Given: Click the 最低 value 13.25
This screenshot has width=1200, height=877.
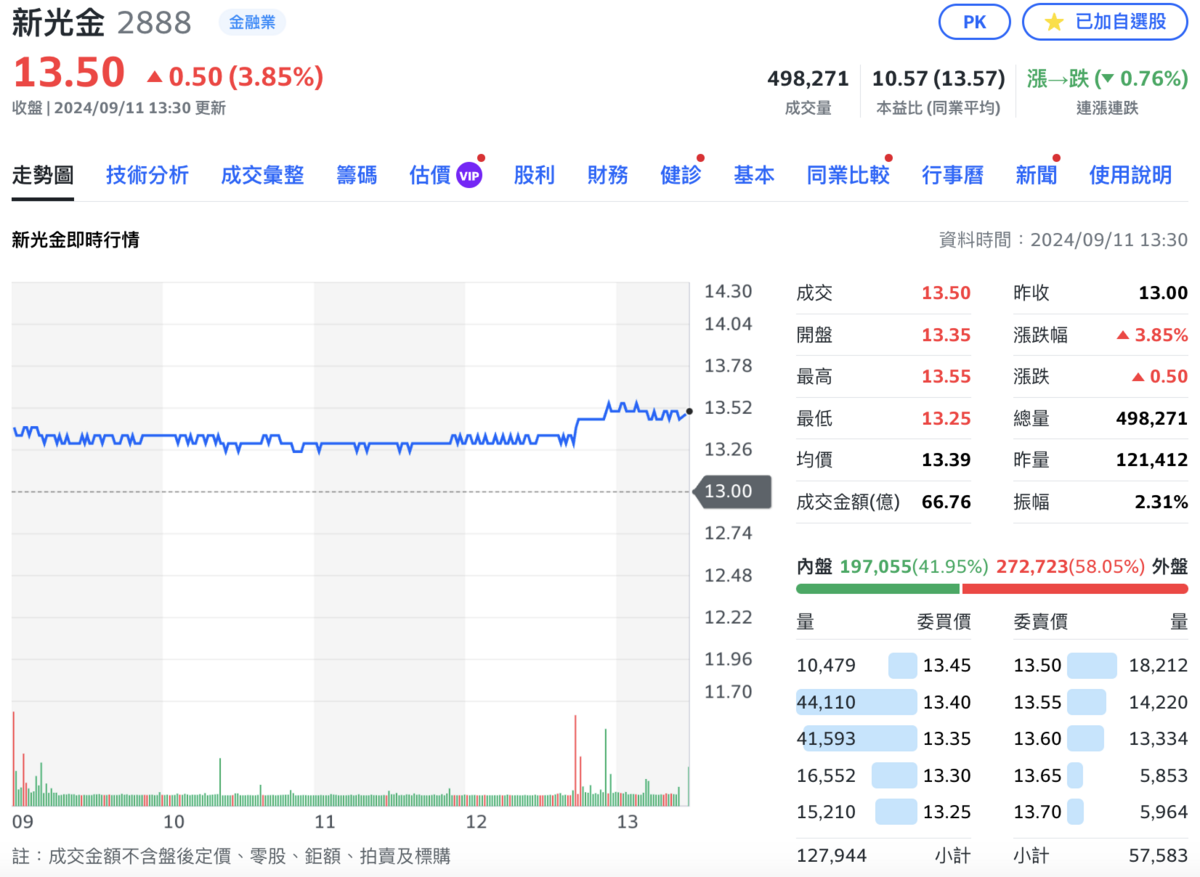Looking at the screenshot, I should click(946, 418).
